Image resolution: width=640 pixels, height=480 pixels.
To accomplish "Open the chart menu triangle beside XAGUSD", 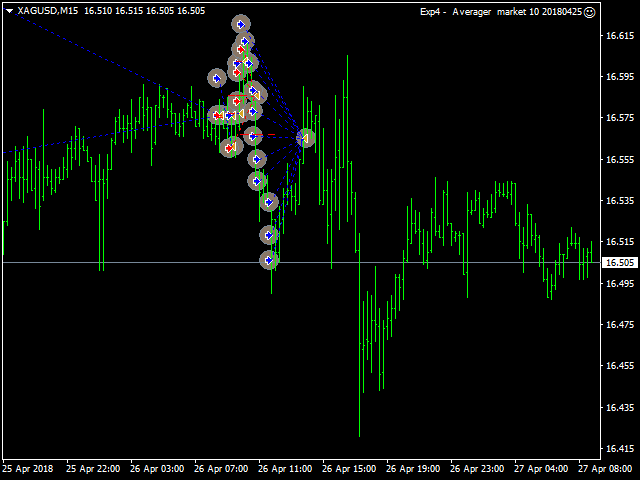I will [x=9, y=11].
